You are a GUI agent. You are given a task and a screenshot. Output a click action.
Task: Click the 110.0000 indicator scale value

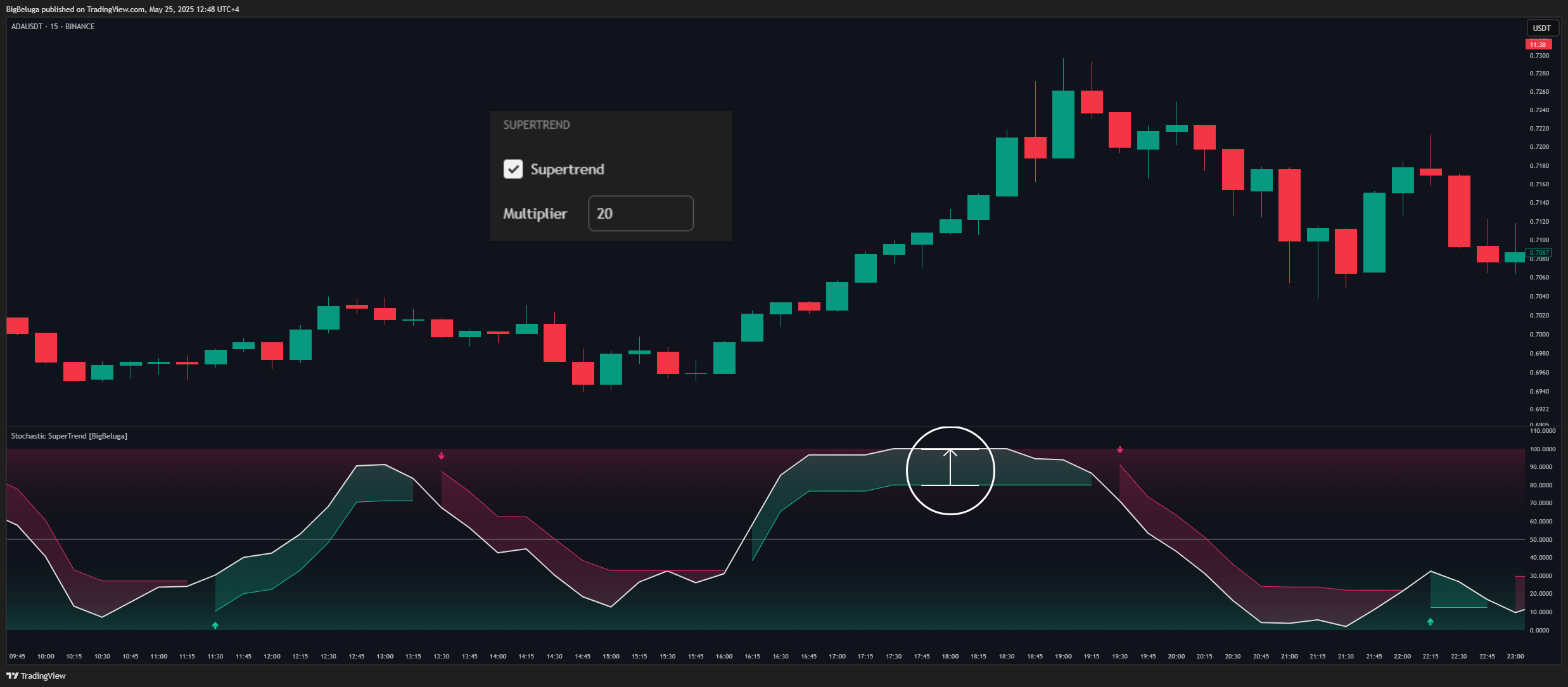click(x=1543, y=431)
